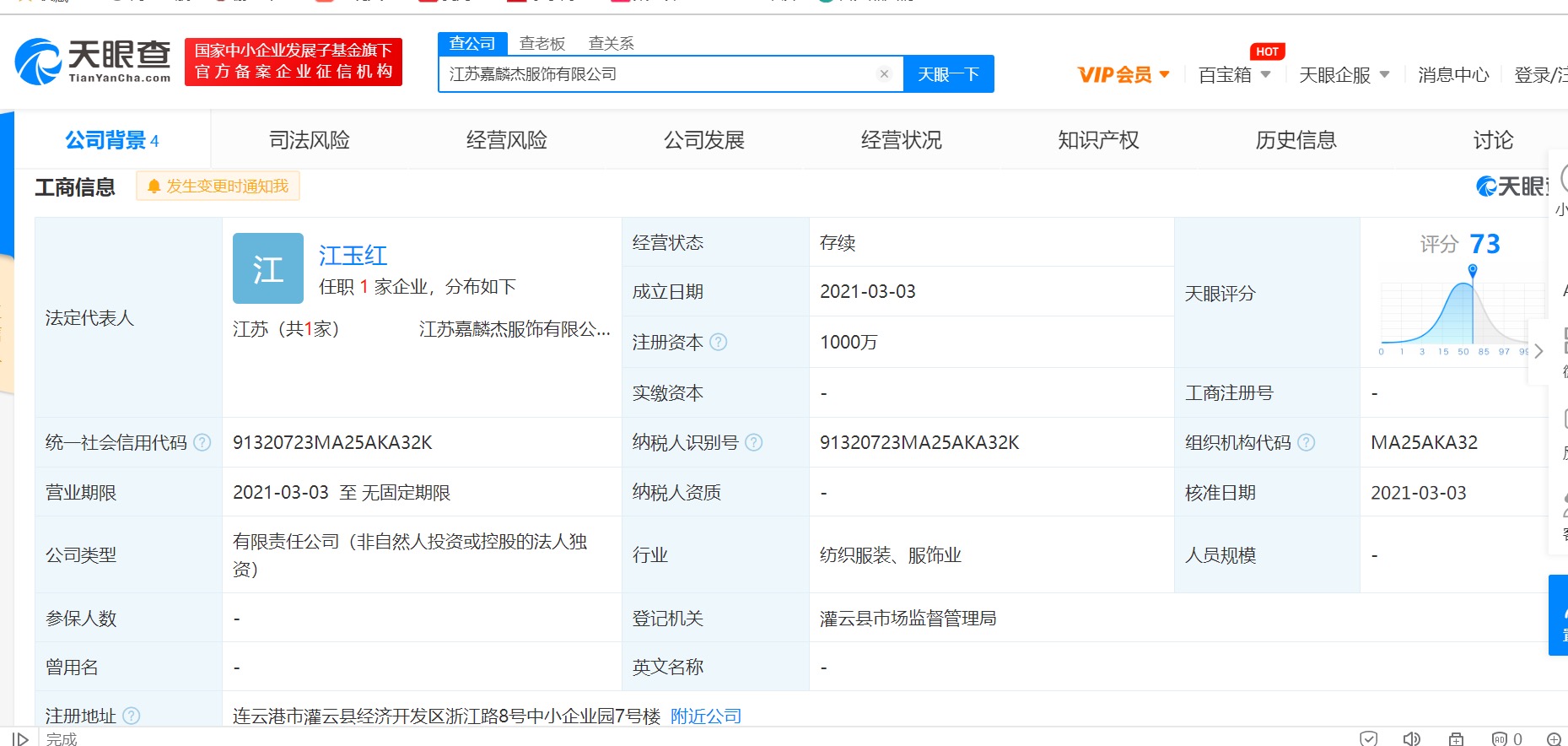This screenshot has height=746, width=1568.
Task: Click security shield icon in status bar
Action: click(1369, 738)
